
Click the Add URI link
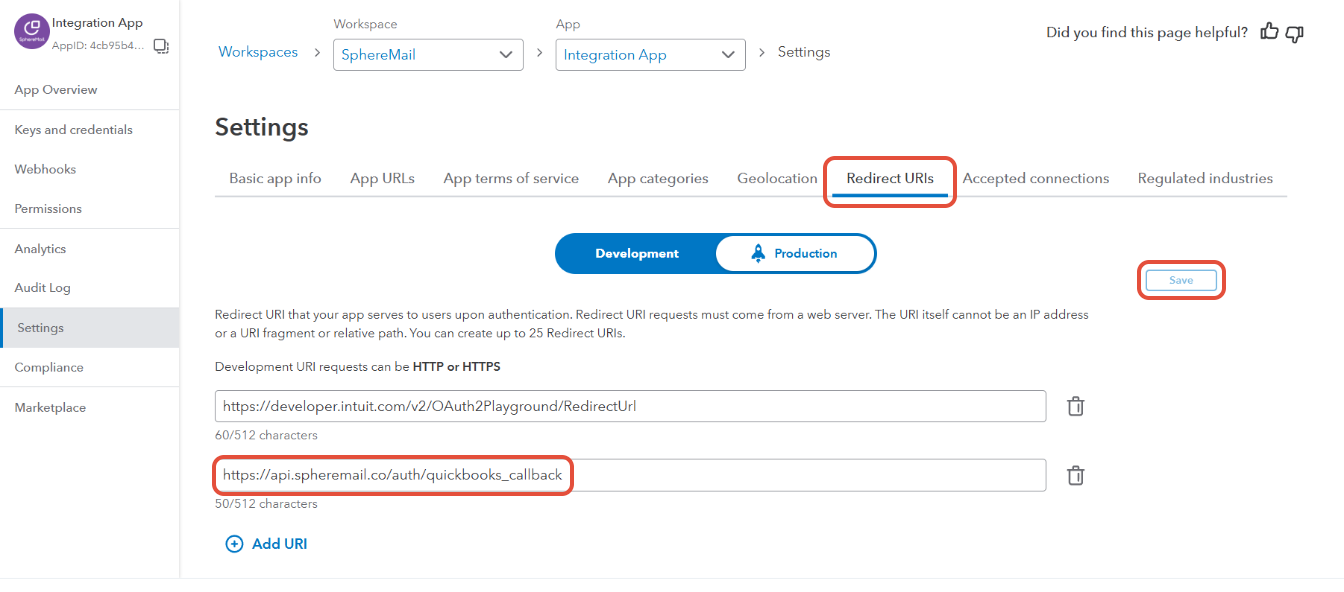coord(279,544)
